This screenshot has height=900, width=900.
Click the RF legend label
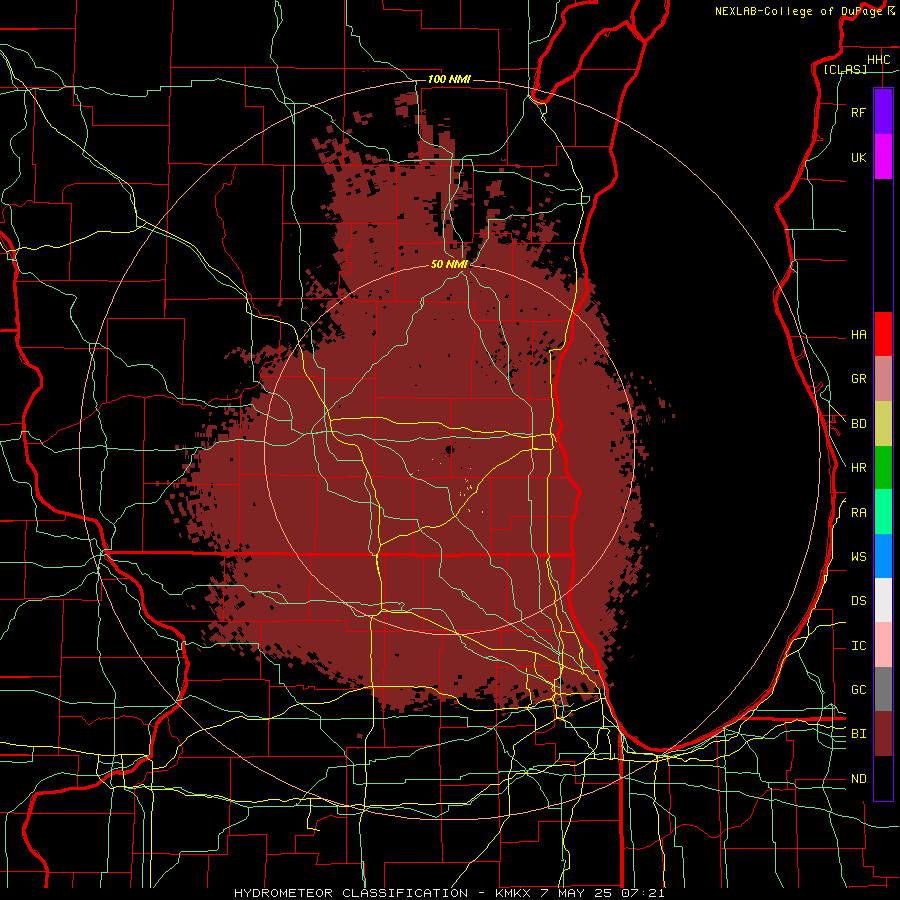click(x=858, y=112)
